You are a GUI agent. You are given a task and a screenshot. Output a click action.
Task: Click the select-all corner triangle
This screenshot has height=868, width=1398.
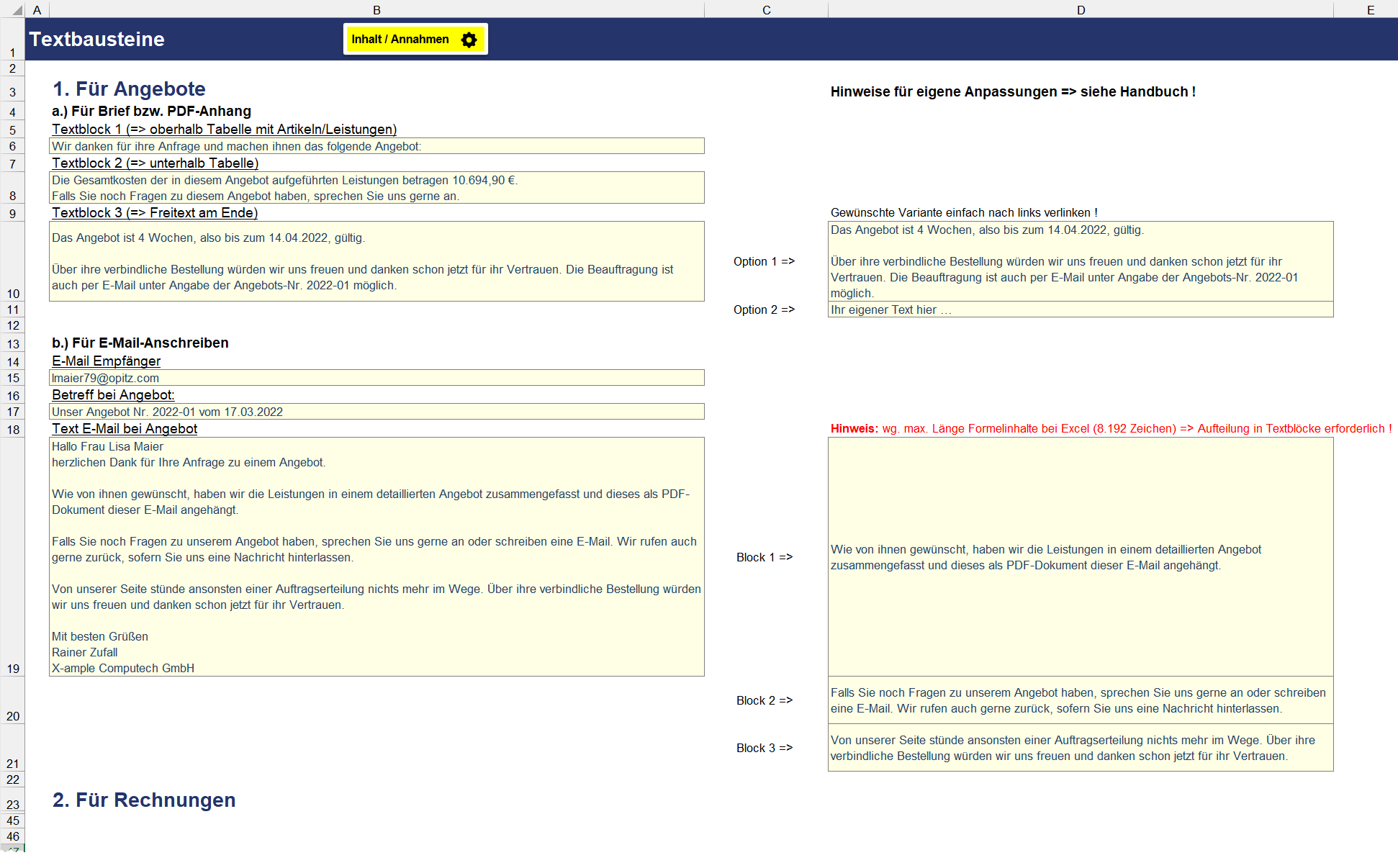click(17, 10)
